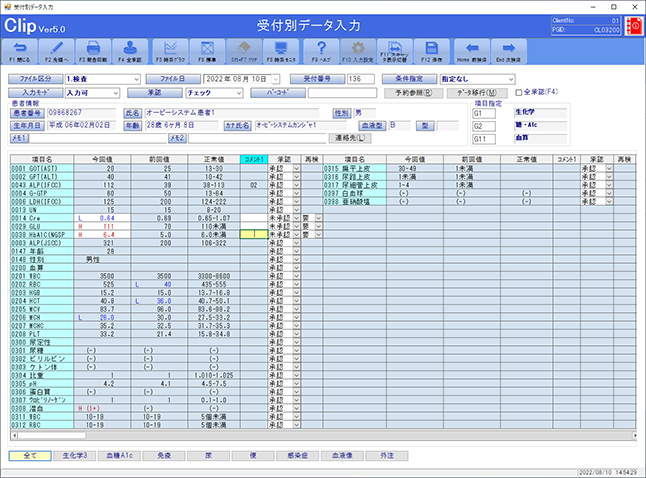Image resolution: width=646 pixels, height=478 pixels.
Task: Click the F1 close (閉じる) toolbar icon
Action: tap(20, 52)
